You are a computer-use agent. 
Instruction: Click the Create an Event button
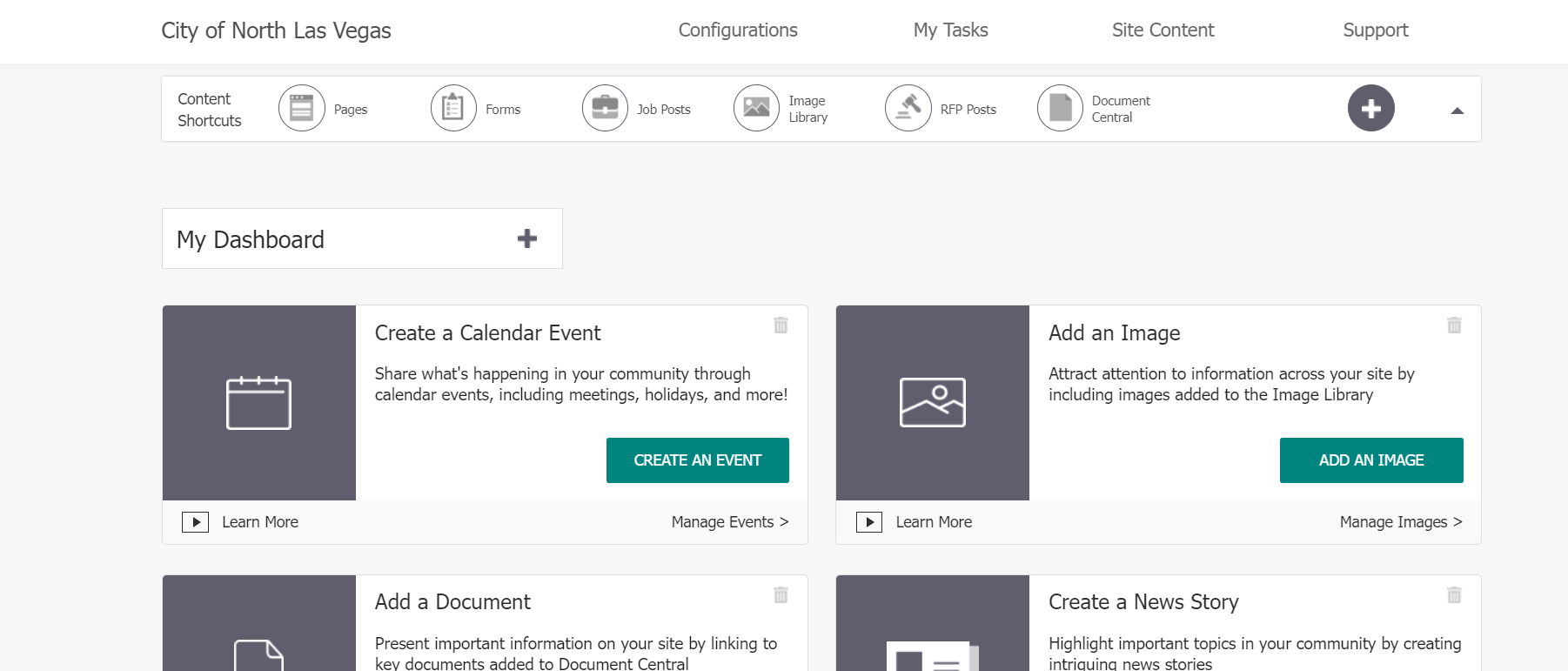(697, 460)
